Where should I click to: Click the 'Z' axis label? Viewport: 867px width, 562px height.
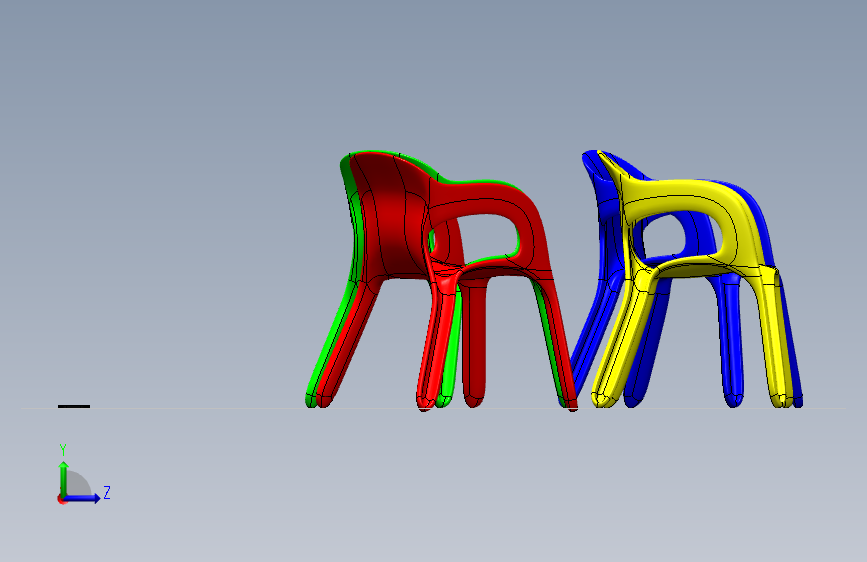(x=107, y=492)
